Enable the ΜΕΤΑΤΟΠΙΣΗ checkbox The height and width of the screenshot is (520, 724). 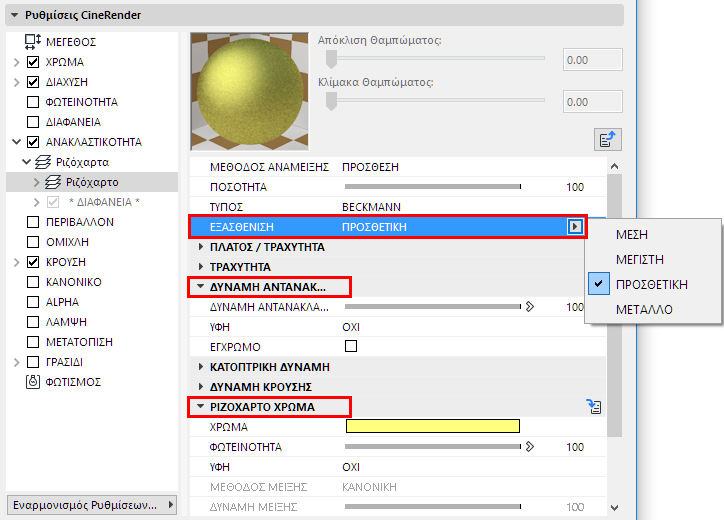click(33, 342)
